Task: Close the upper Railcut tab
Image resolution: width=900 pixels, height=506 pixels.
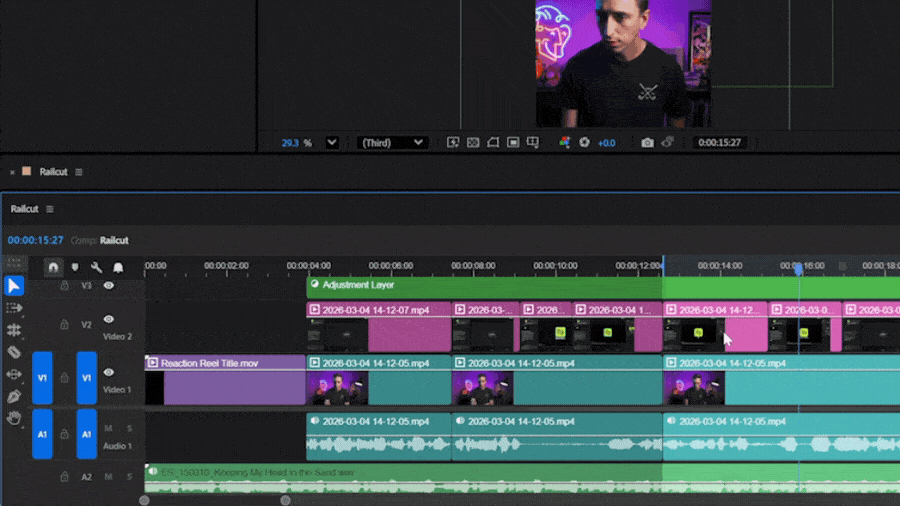Action: click(12, 172)
